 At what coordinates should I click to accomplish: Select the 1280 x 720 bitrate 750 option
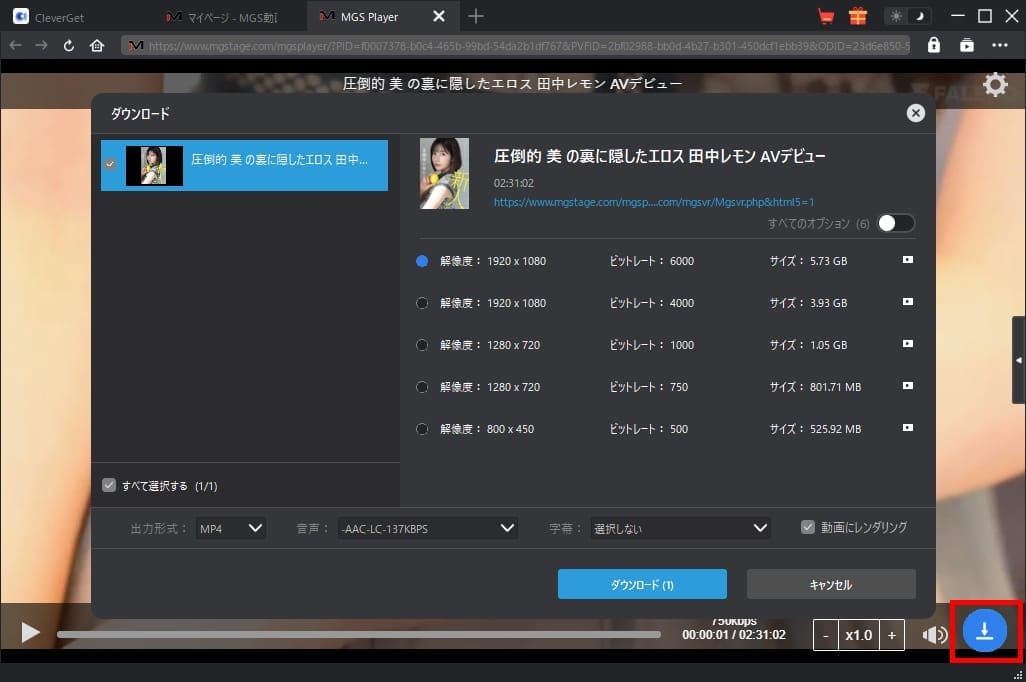[x=422, y=387]
